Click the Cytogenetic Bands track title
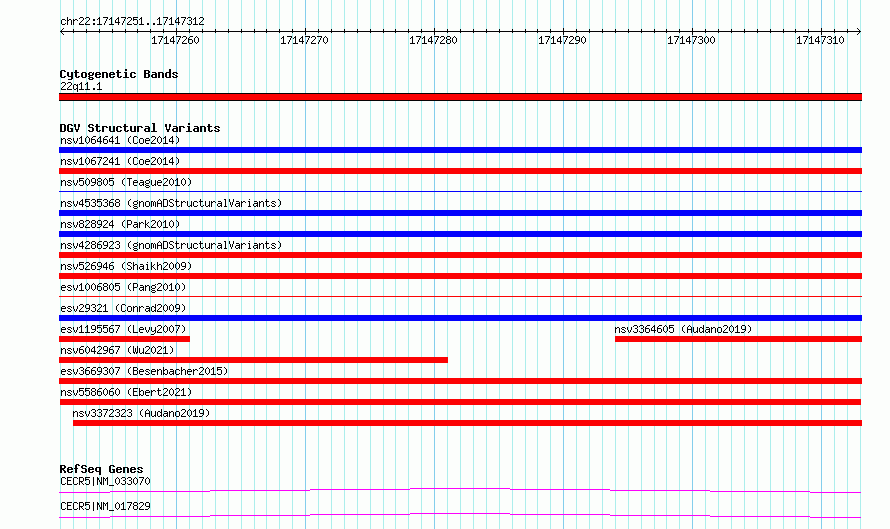Image resolution: width=890 pixels, height=529 pixels. click(x=119, y=74)
